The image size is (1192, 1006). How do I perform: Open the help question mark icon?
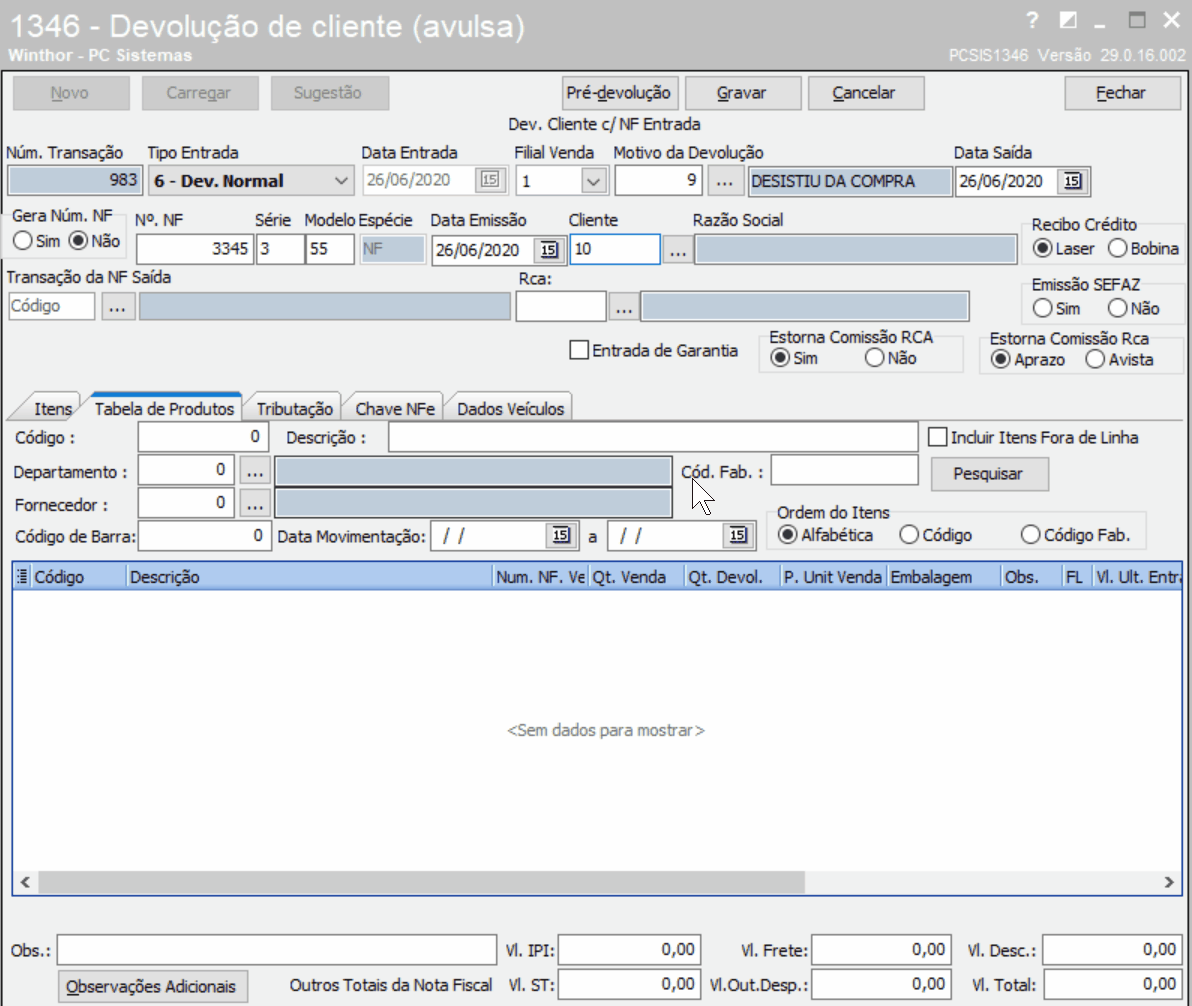(x=1032, y=21)
